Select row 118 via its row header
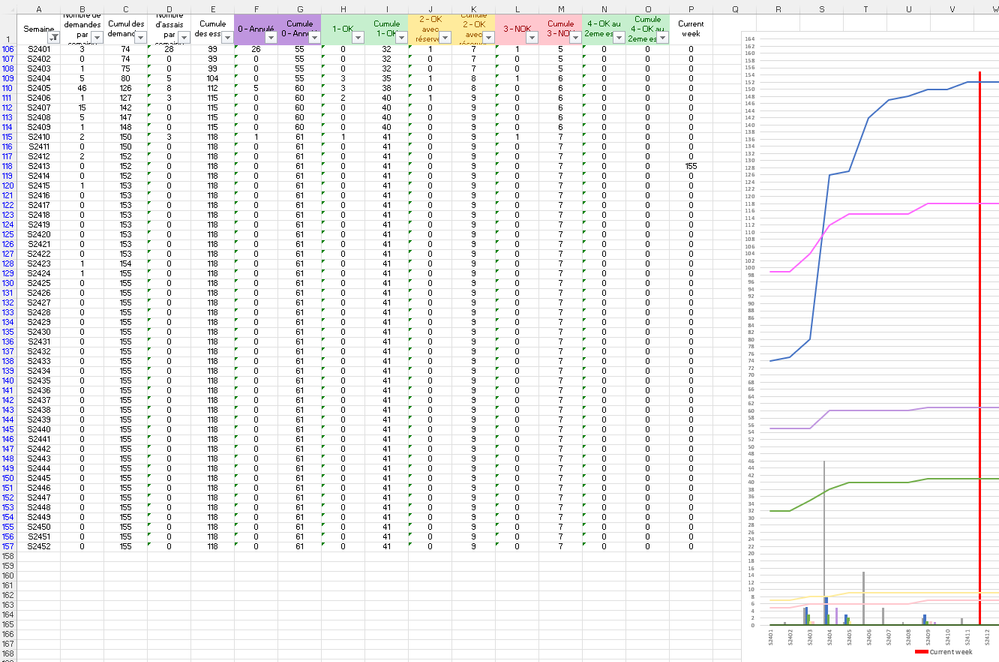The image size is (999, 662). pos(8,166)
